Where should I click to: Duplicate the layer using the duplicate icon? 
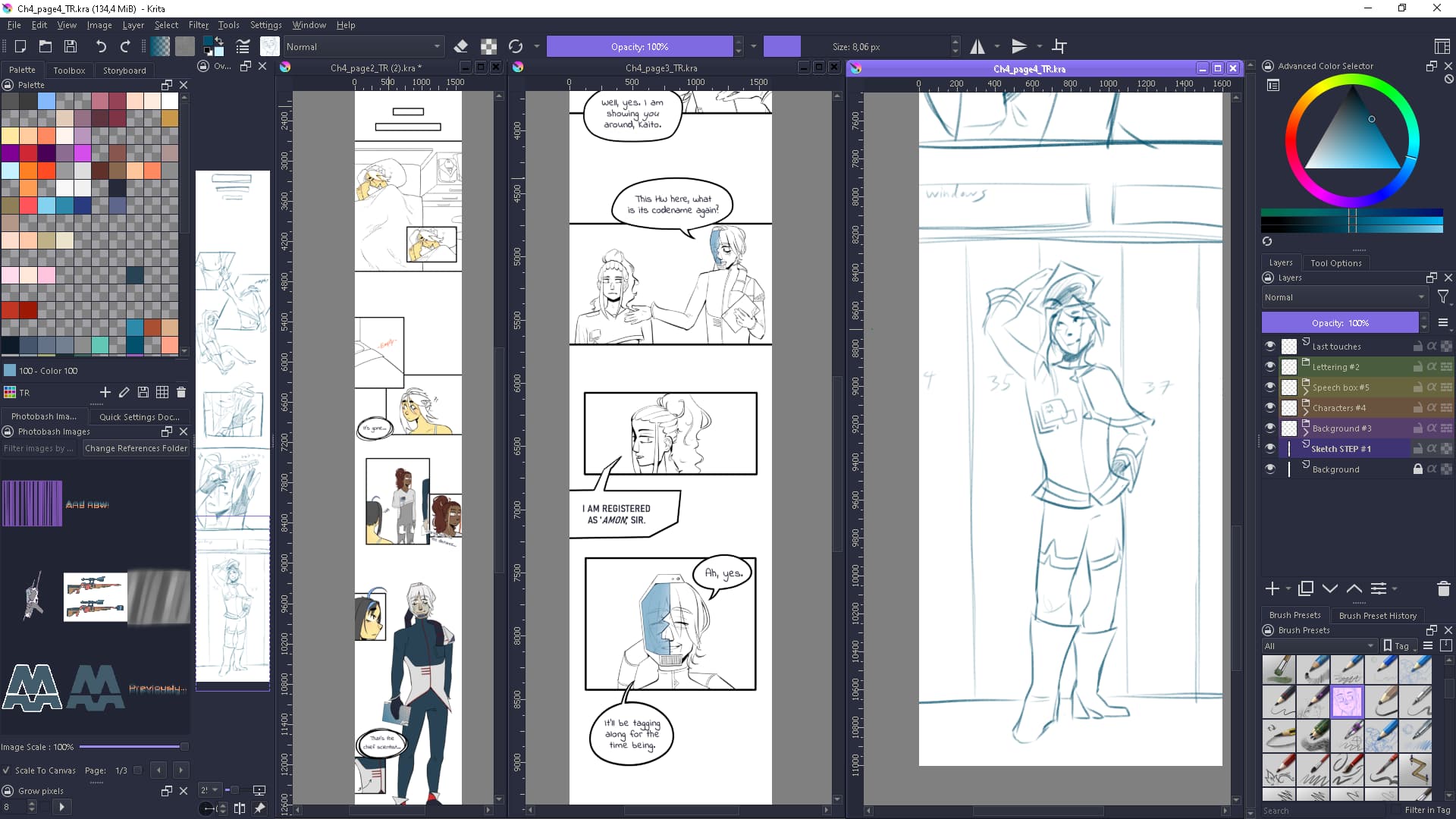pyautogui.click(x=1306, y=589)
